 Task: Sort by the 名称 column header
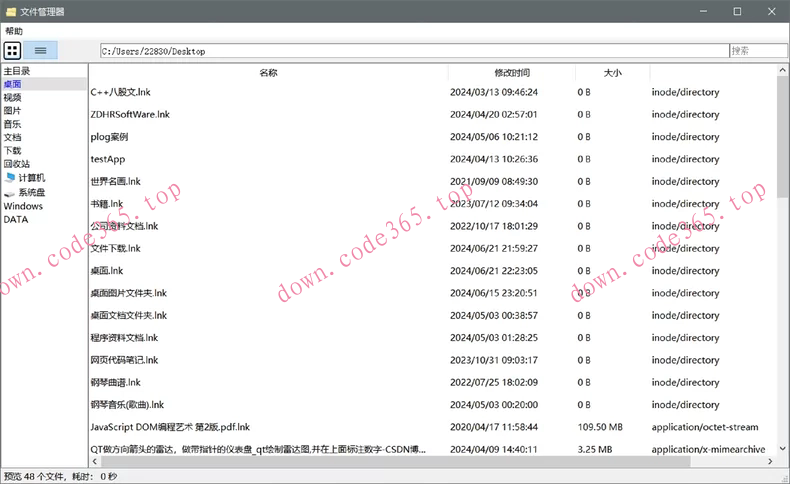pos(269,73)
